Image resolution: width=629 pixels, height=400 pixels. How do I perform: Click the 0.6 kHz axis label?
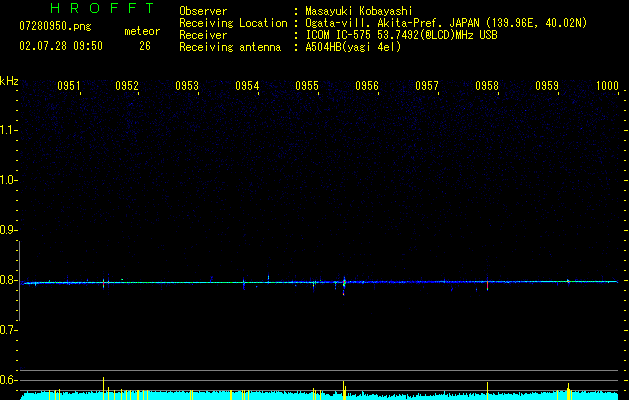pyautogui.click(x=8, y=380)
